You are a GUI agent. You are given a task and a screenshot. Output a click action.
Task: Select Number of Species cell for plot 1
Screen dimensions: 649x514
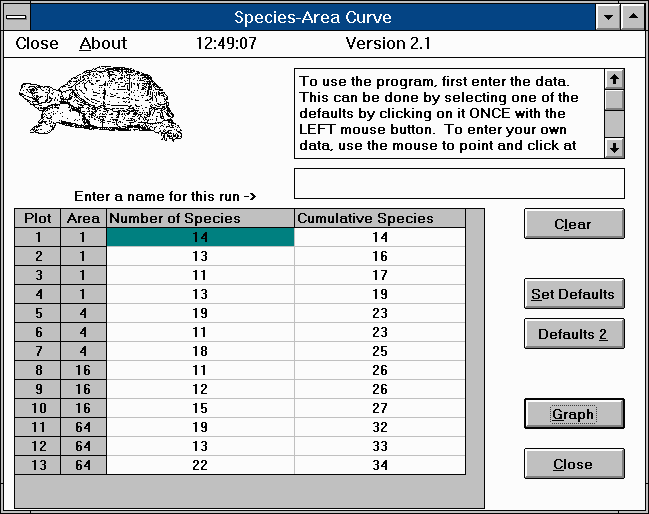(x=200, y=237)
